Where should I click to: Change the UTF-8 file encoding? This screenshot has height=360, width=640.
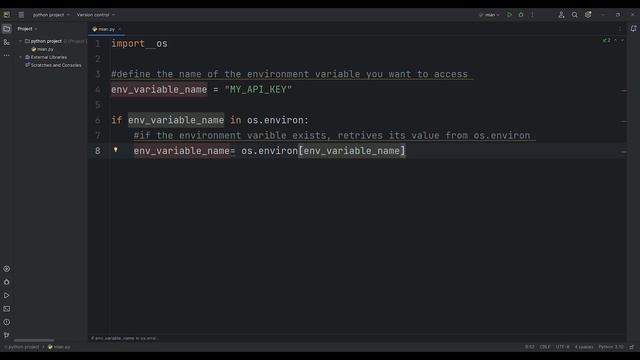[562, 347]
